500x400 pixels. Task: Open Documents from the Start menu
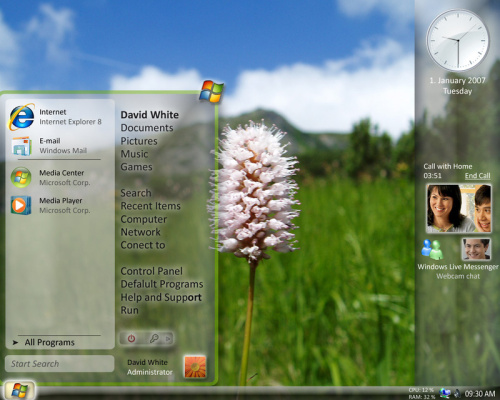[x=147, y=128]
